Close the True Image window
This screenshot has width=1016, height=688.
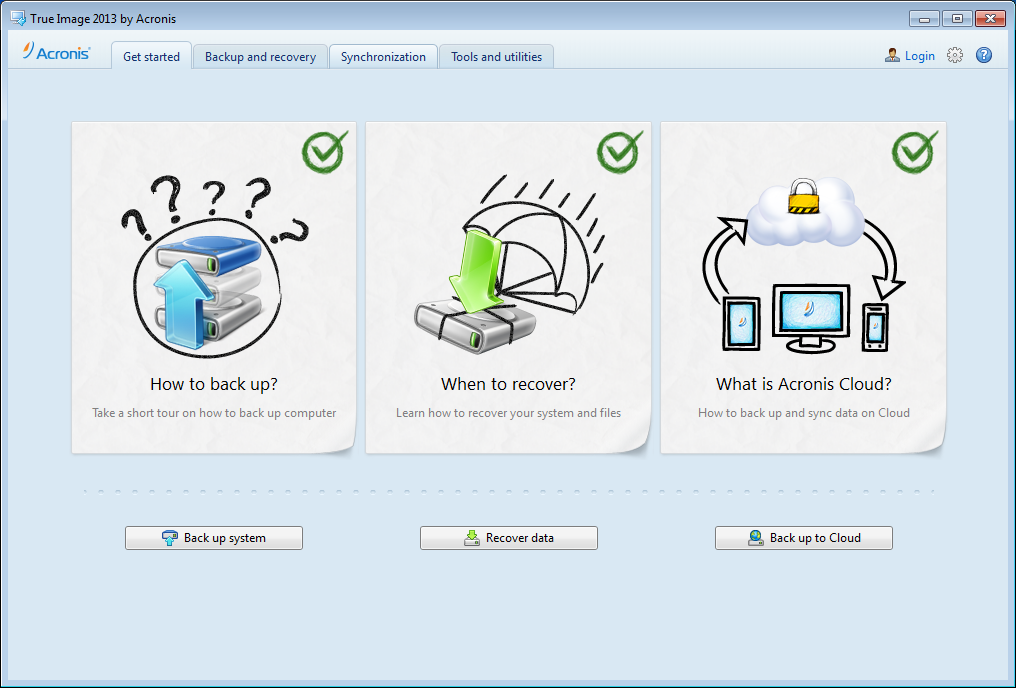990,19
